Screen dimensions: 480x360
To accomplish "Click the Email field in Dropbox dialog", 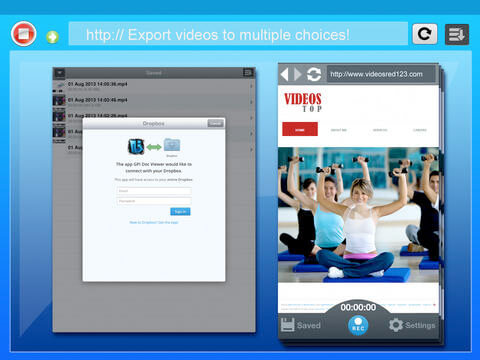I will [x=154, y=191].
